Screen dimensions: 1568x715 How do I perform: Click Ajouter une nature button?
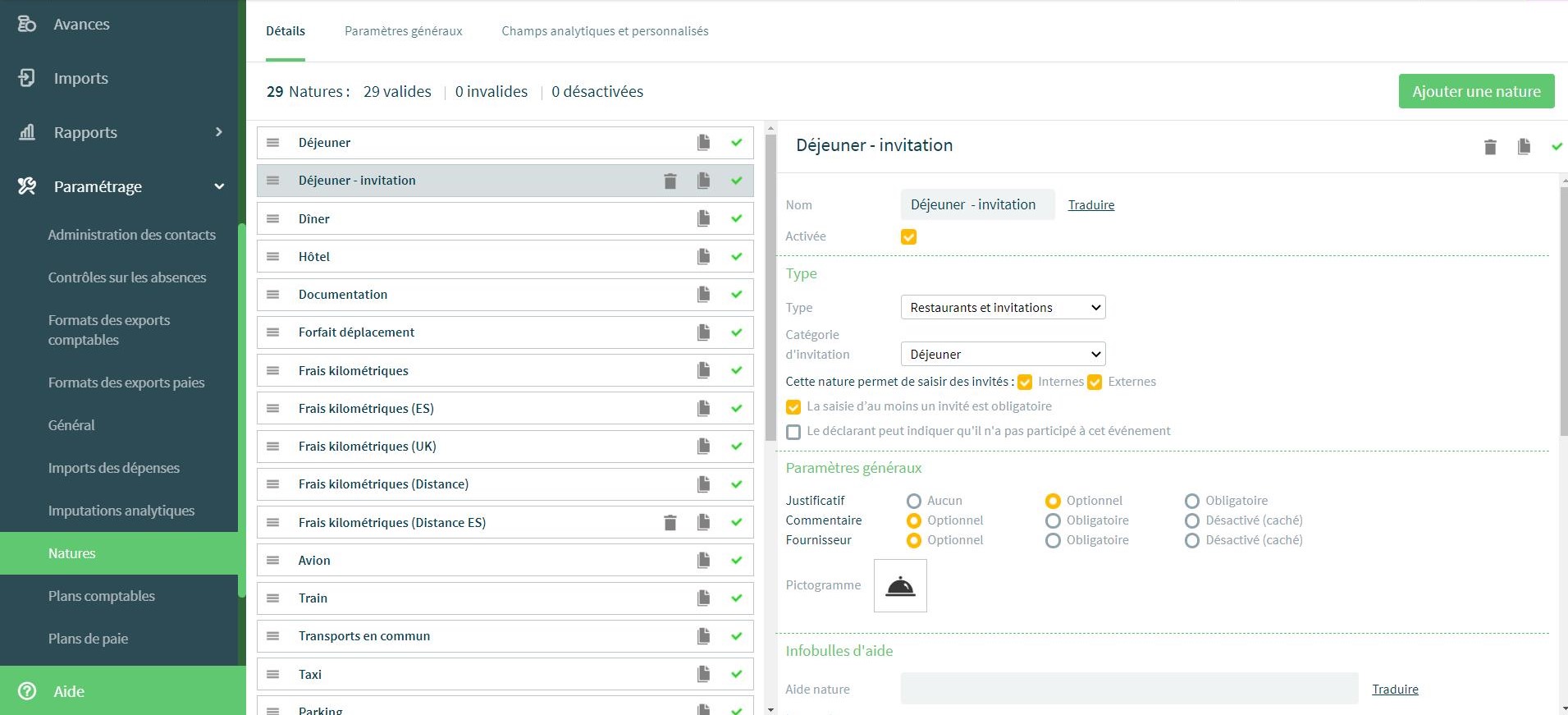(1476, 91)
